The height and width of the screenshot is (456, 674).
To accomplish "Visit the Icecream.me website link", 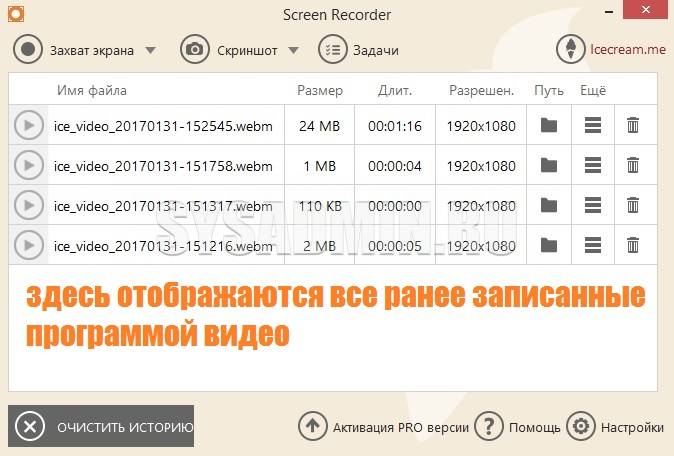I will pos(611,49).
